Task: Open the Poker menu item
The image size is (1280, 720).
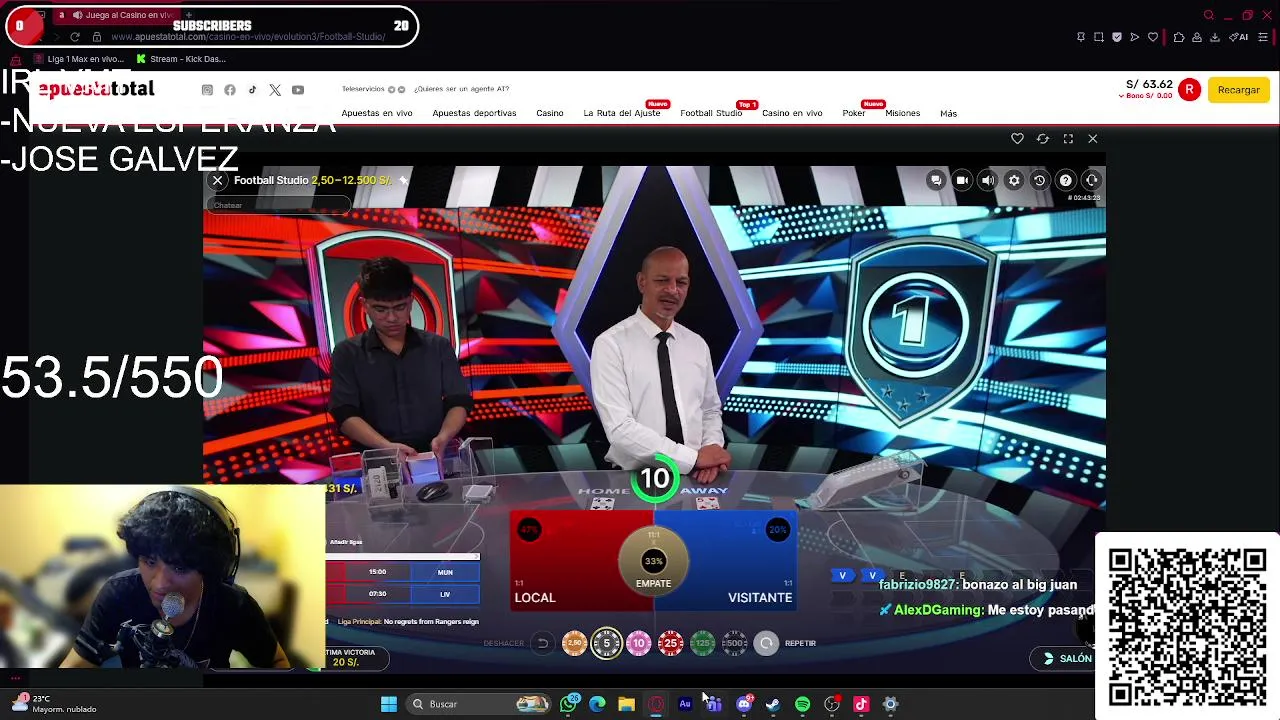Action: pyautogui.click(x=854, y=113)
